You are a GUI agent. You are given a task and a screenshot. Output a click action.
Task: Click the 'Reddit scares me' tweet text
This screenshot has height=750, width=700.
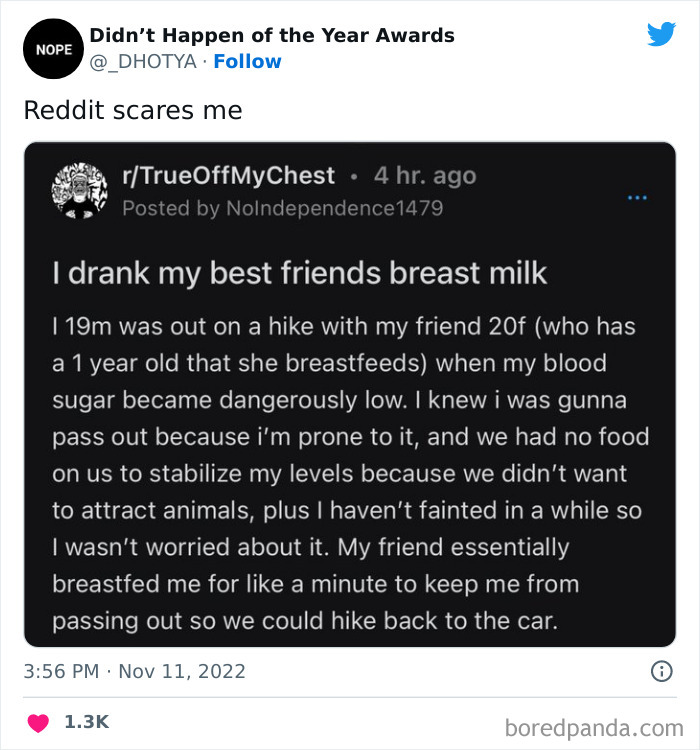click(x=133, y=109)
